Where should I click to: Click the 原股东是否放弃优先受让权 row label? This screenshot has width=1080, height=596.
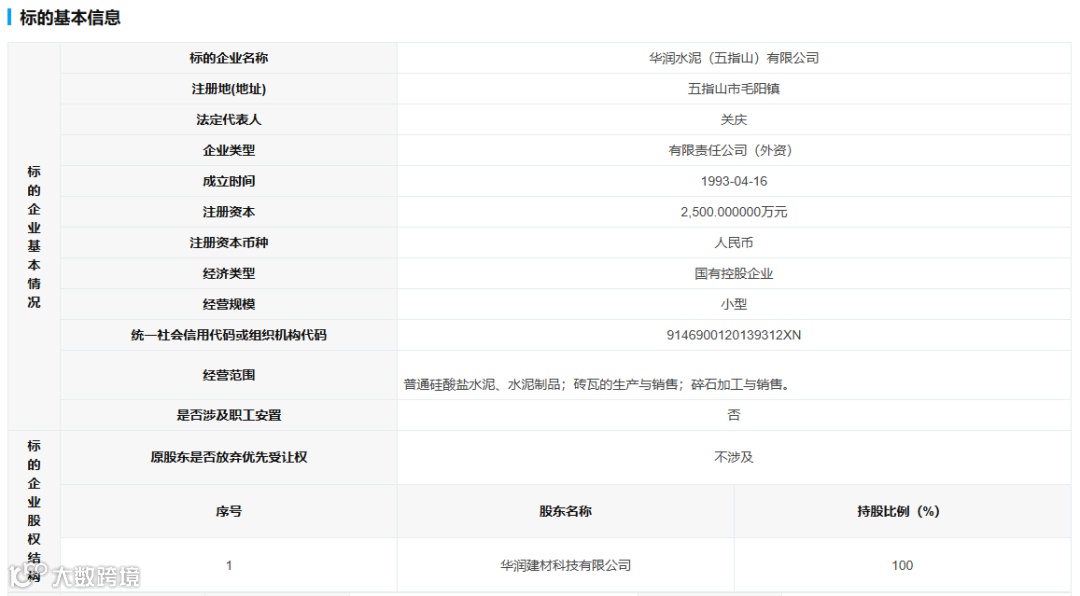tap(229, 456)
